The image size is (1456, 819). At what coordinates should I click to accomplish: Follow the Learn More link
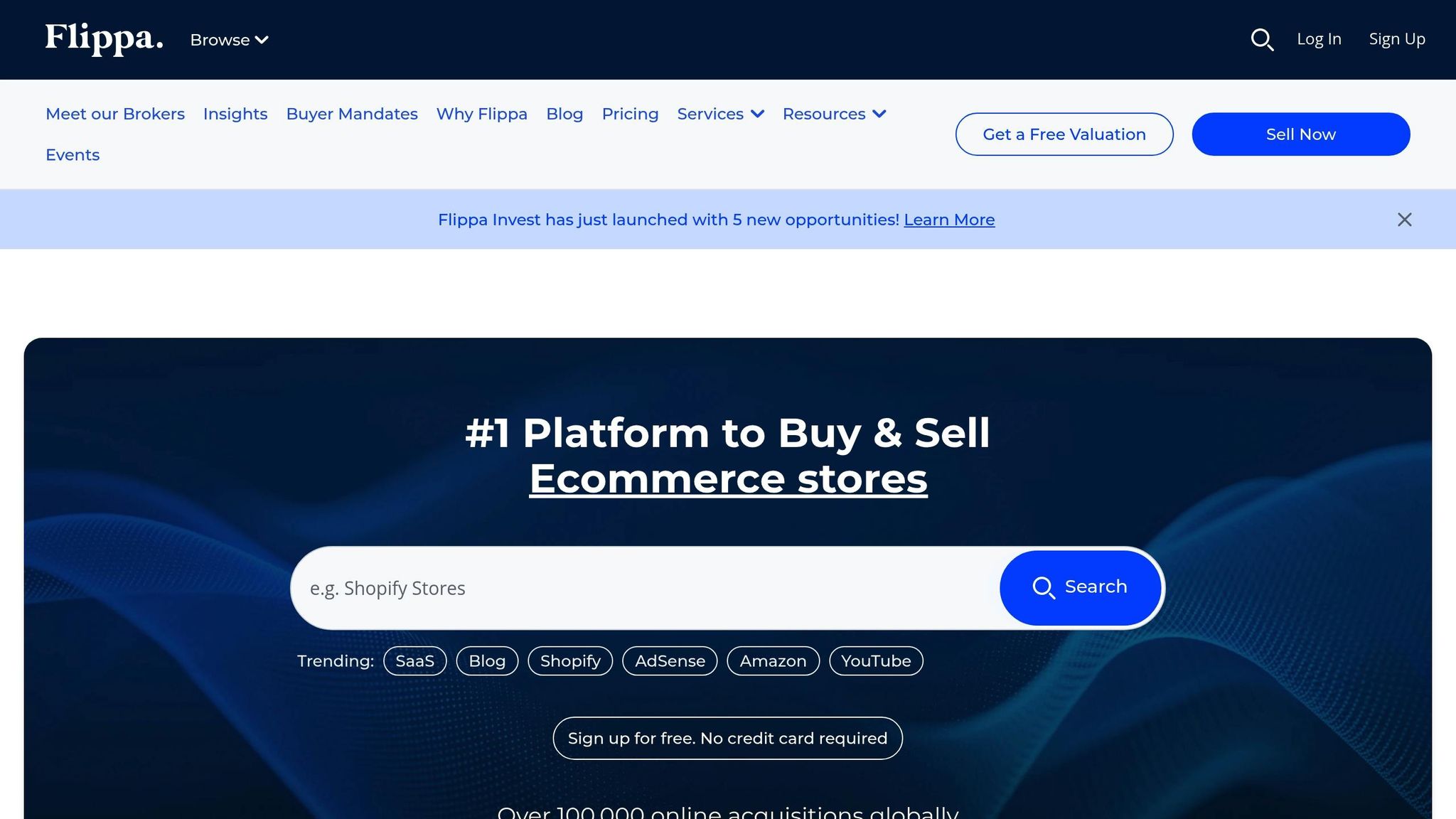click(x=949, y=220)
